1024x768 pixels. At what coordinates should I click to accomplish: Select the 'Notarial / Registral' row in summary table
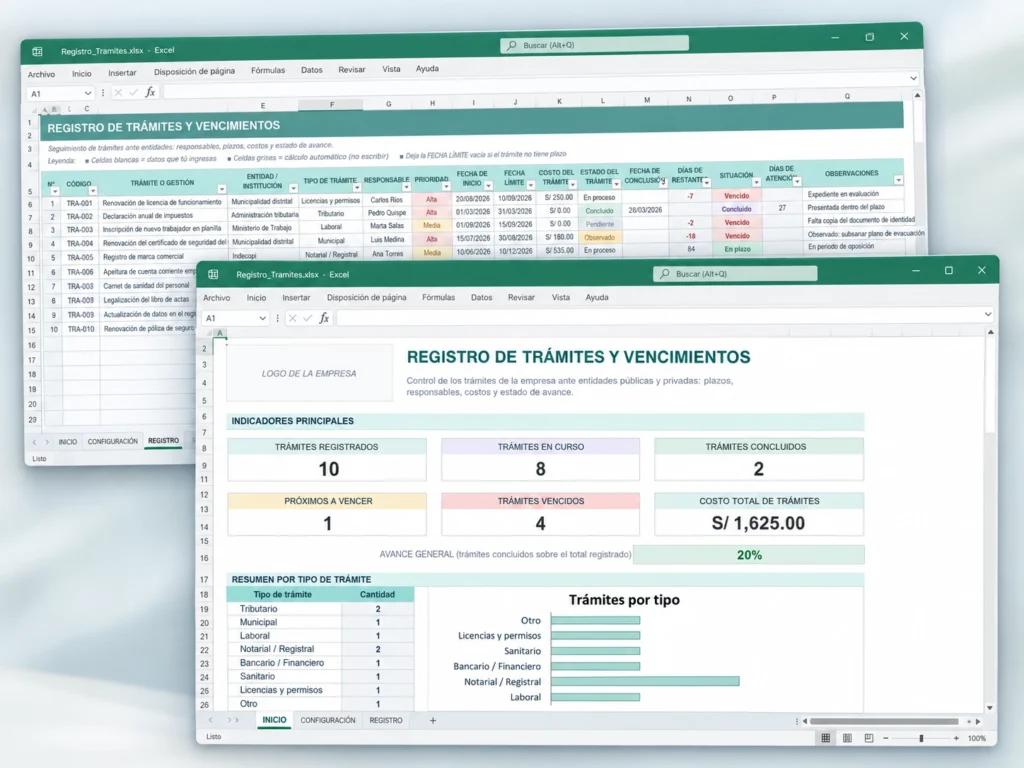point(320,649)
